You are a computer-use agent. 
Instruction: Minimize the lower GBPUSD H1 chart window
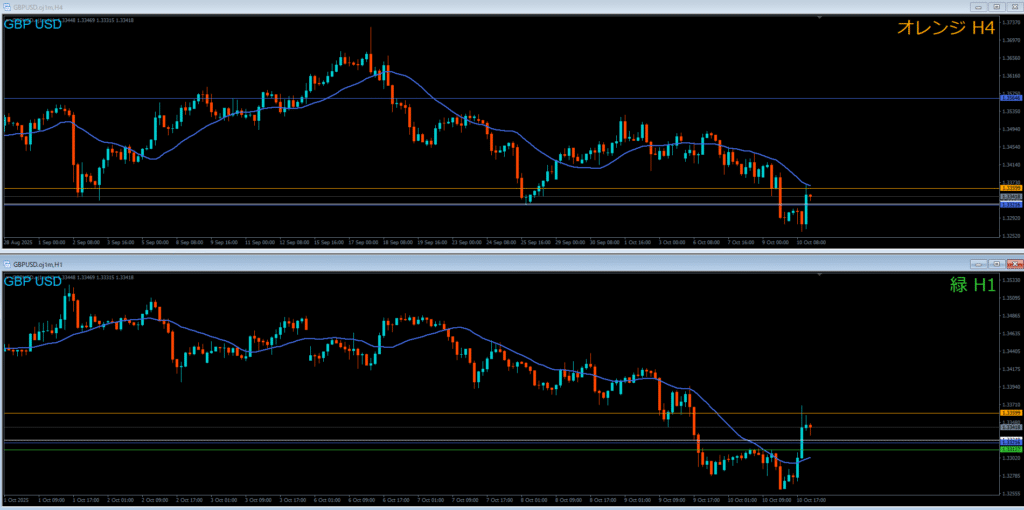click(980, 263)
